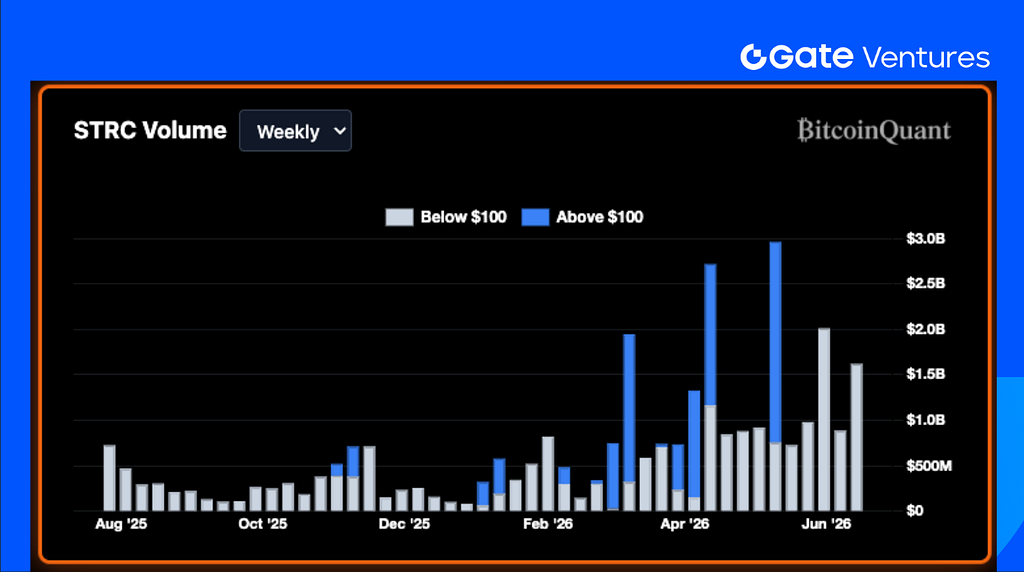Click the Feb '26 x-axis label

[548, 524]
